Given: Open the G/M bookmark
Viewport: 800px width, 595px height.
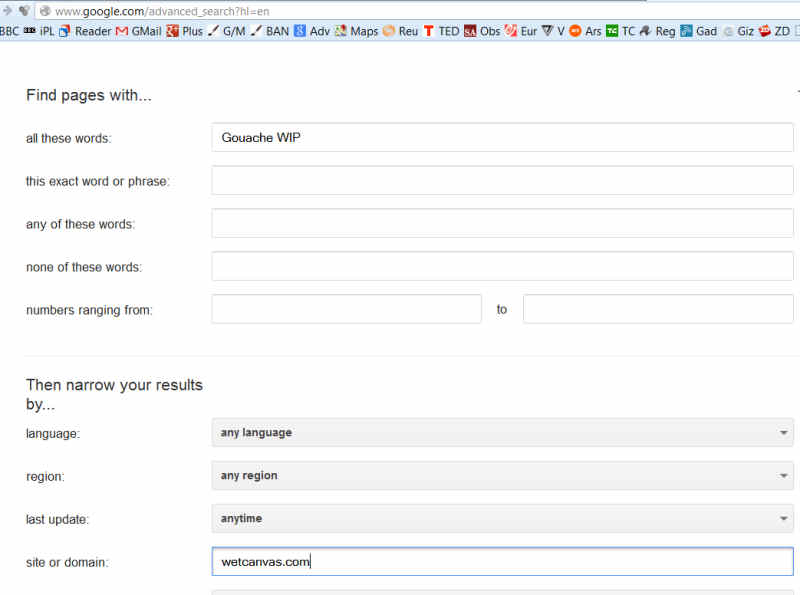Looking at the screenshot, I should click(x=227, y=32).
